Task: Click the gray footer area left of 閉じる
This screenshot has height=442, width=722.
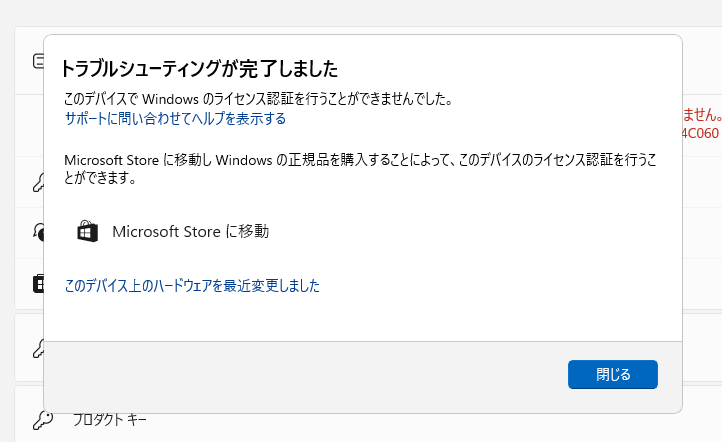Action: click(300, 375)
